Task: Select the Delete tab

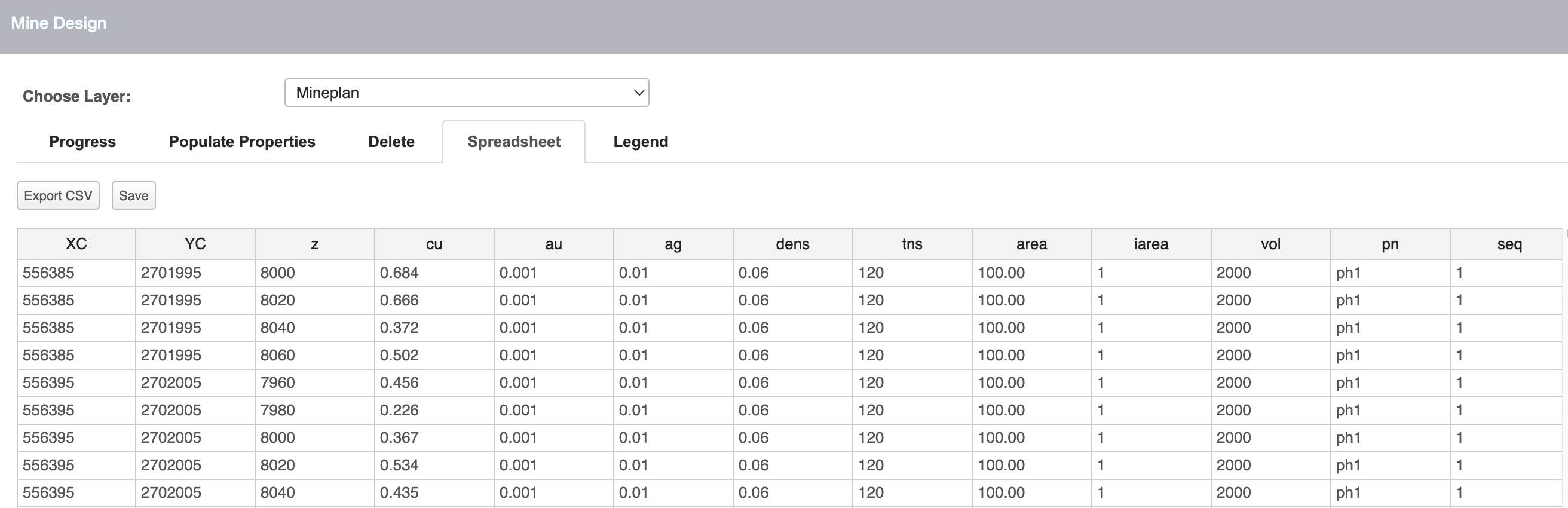Action: pos(391,142)
